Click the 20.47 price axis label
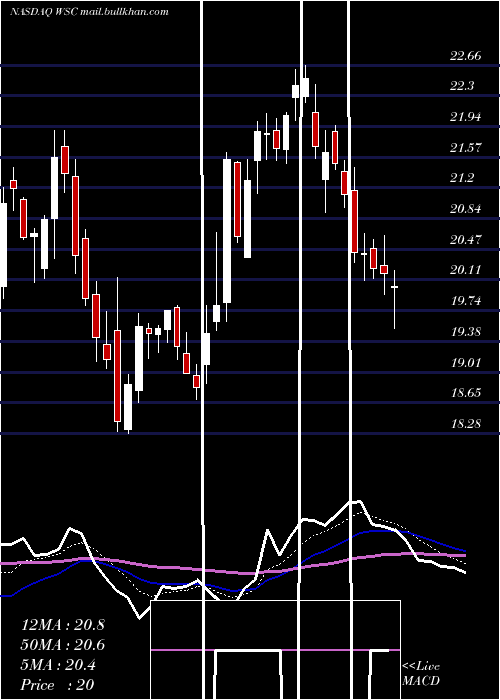 tap(466, 240)
